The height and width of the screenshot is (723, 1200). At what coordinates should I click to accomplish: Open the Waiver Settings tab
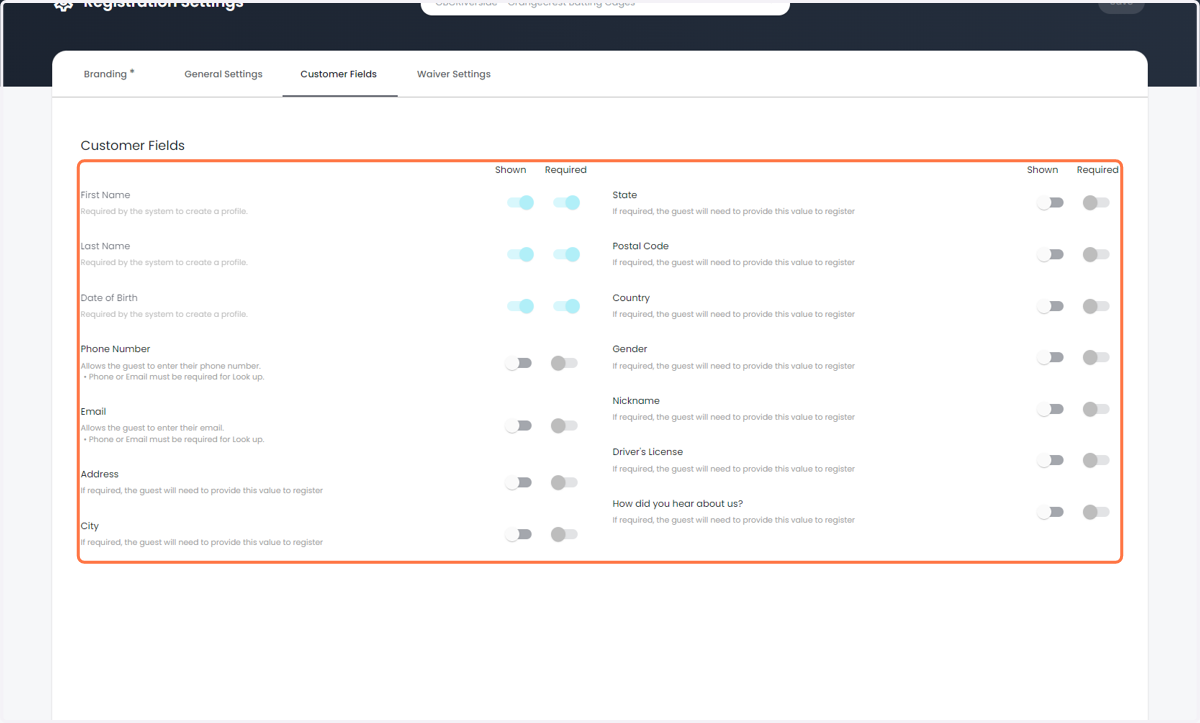pyautogui.click(x=454, y=74)
